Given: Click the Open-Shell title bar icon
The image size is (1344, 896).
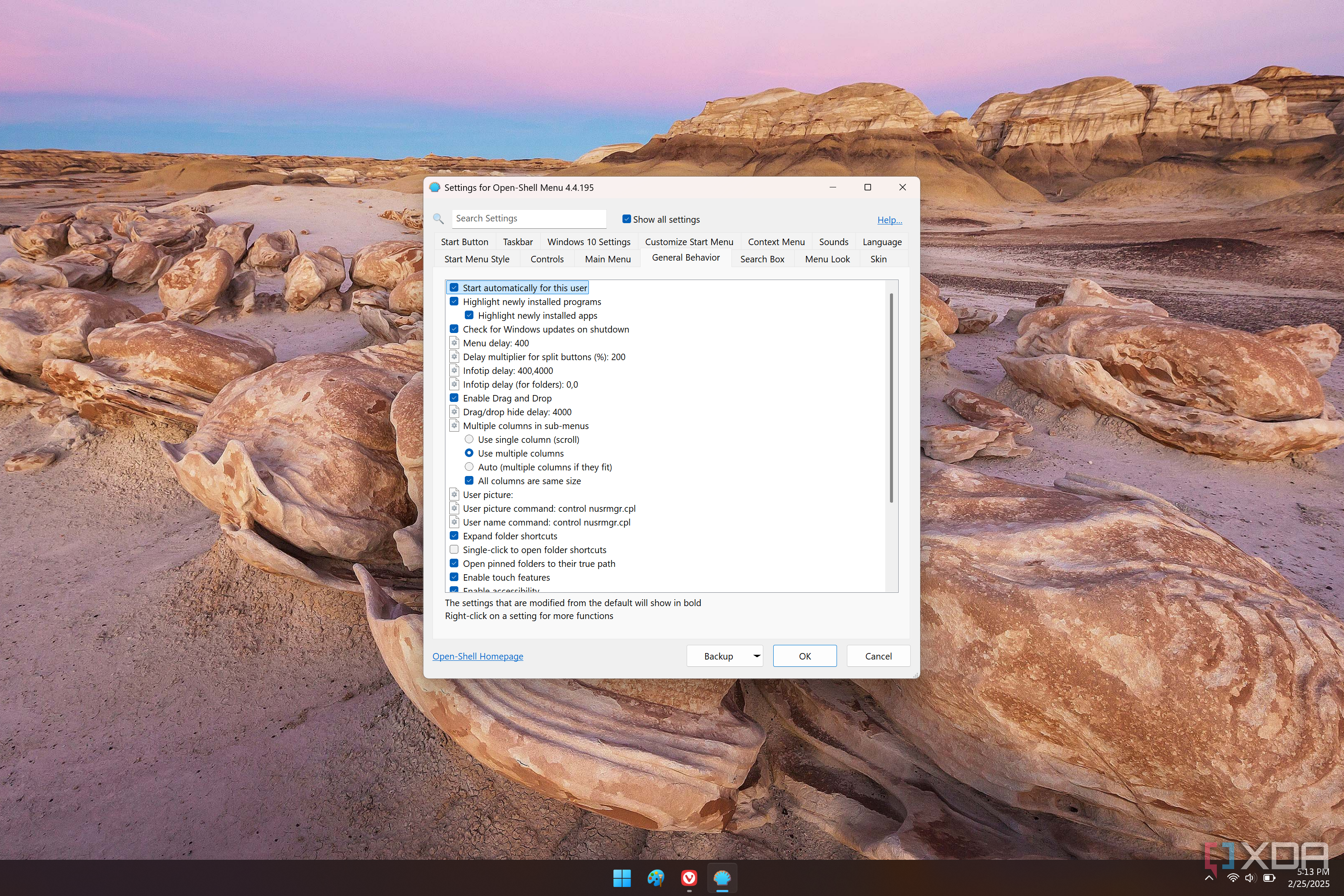Looking at the screenshot, I should (435, 187).
